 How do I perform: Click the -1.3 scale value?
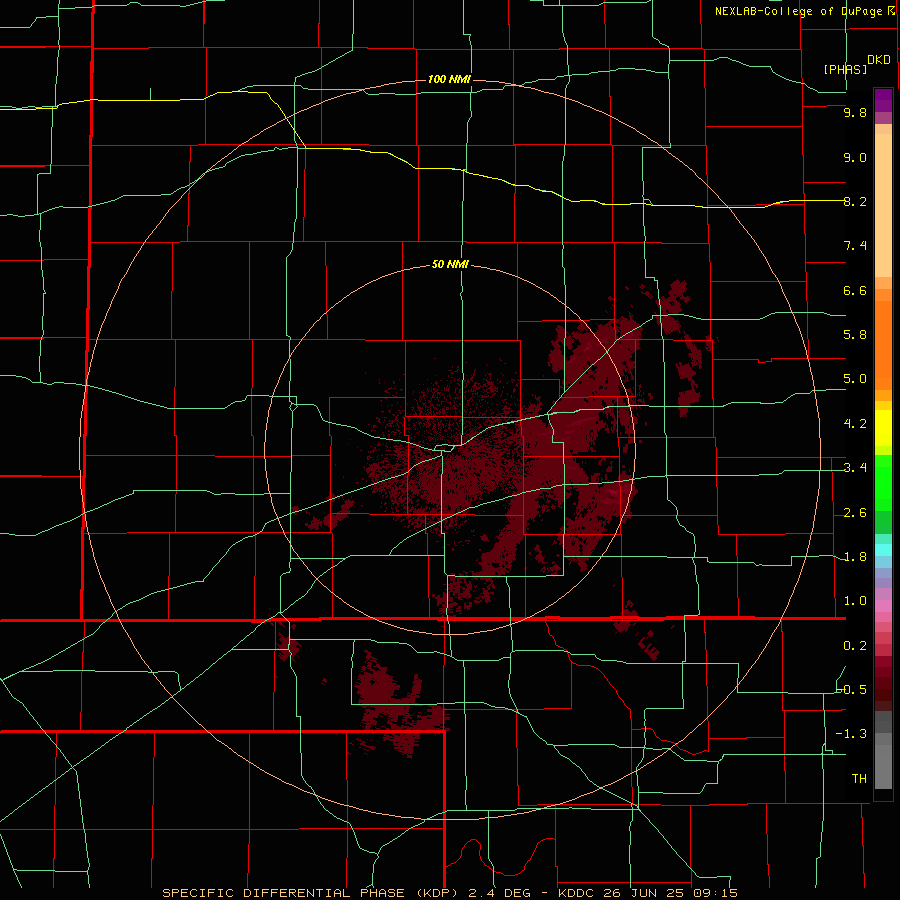pyautogui.click(x=852, y=734)
